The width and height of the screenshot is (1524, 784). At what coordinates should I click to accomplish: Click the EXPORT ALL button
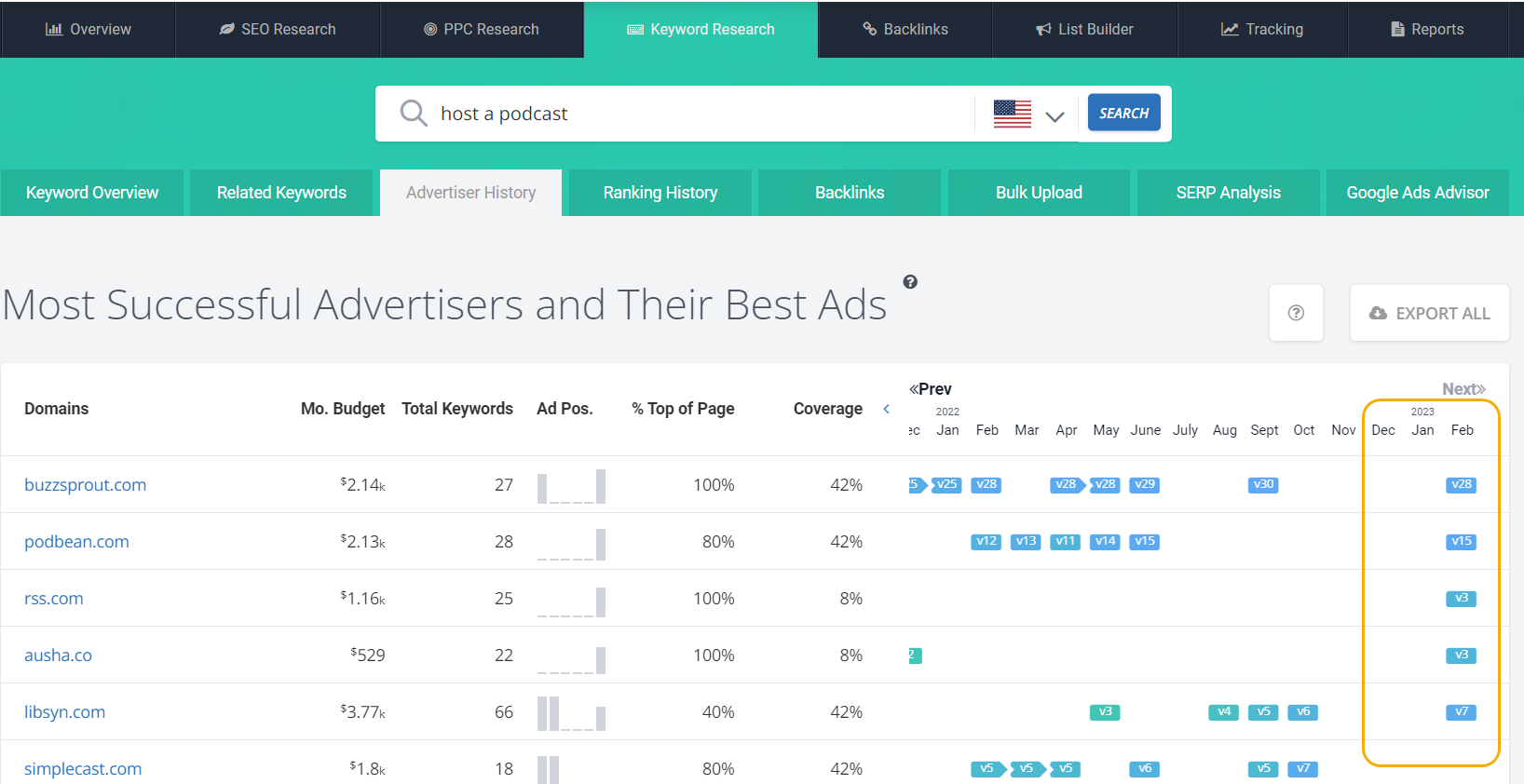point(1429,313)
